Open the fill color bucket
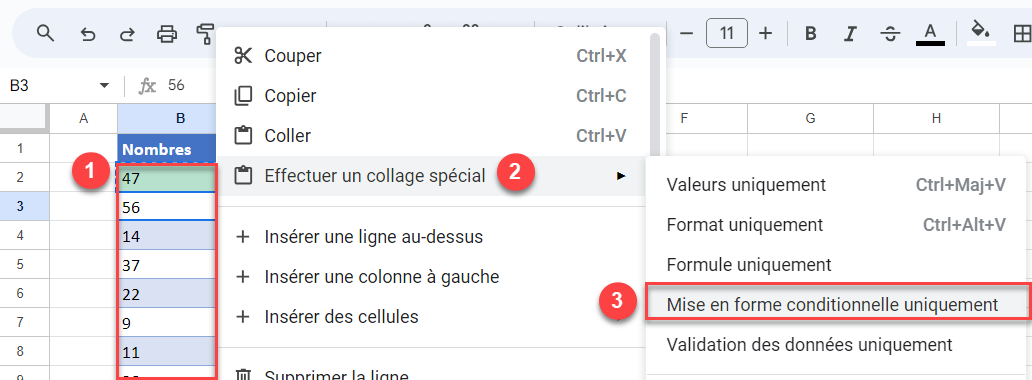The image size is (1032, 380). 981,32
